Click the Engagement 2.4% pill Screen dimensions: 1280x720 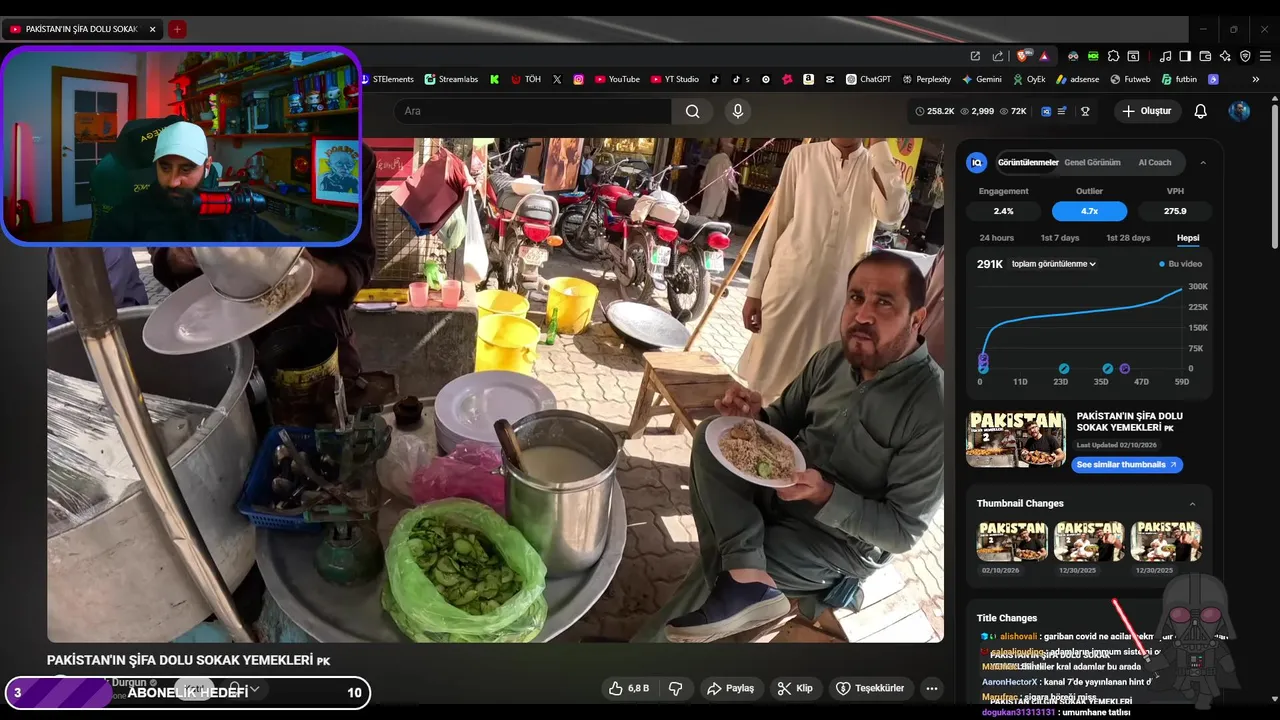pyautogui.click(x=1003, y=211)
